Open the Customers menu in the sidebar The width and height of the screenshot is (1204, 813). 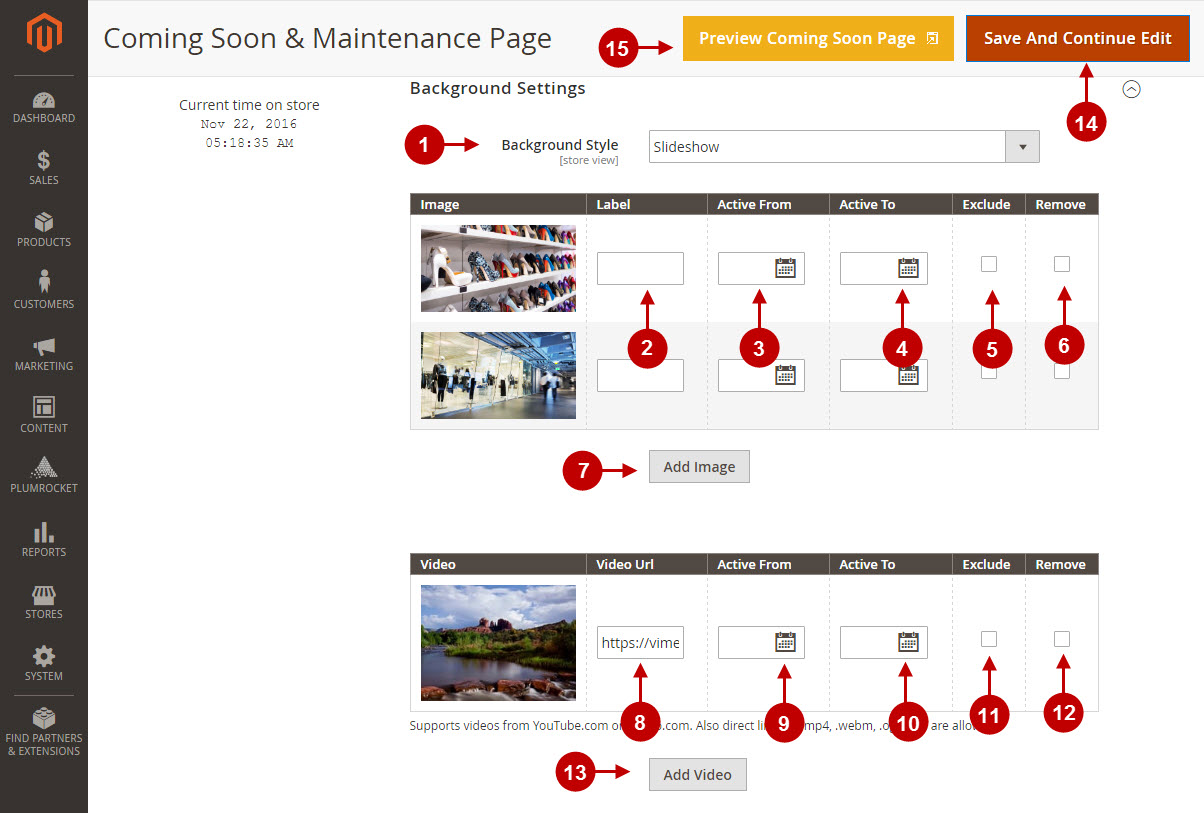[x=44, y=292]
